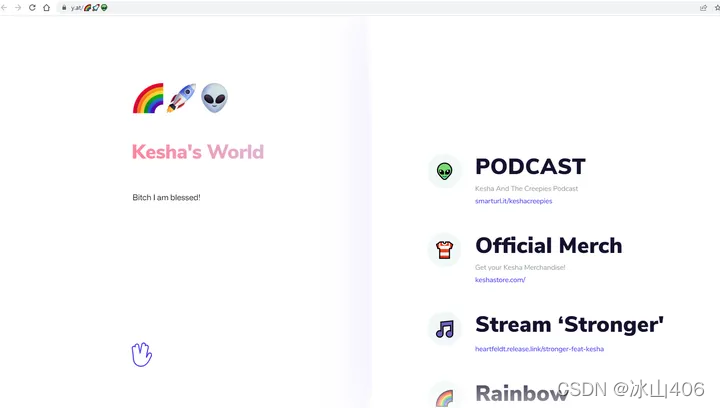Click the purple hand logo icon
Viewport: 720px width, 408px height.
point(141,354)
